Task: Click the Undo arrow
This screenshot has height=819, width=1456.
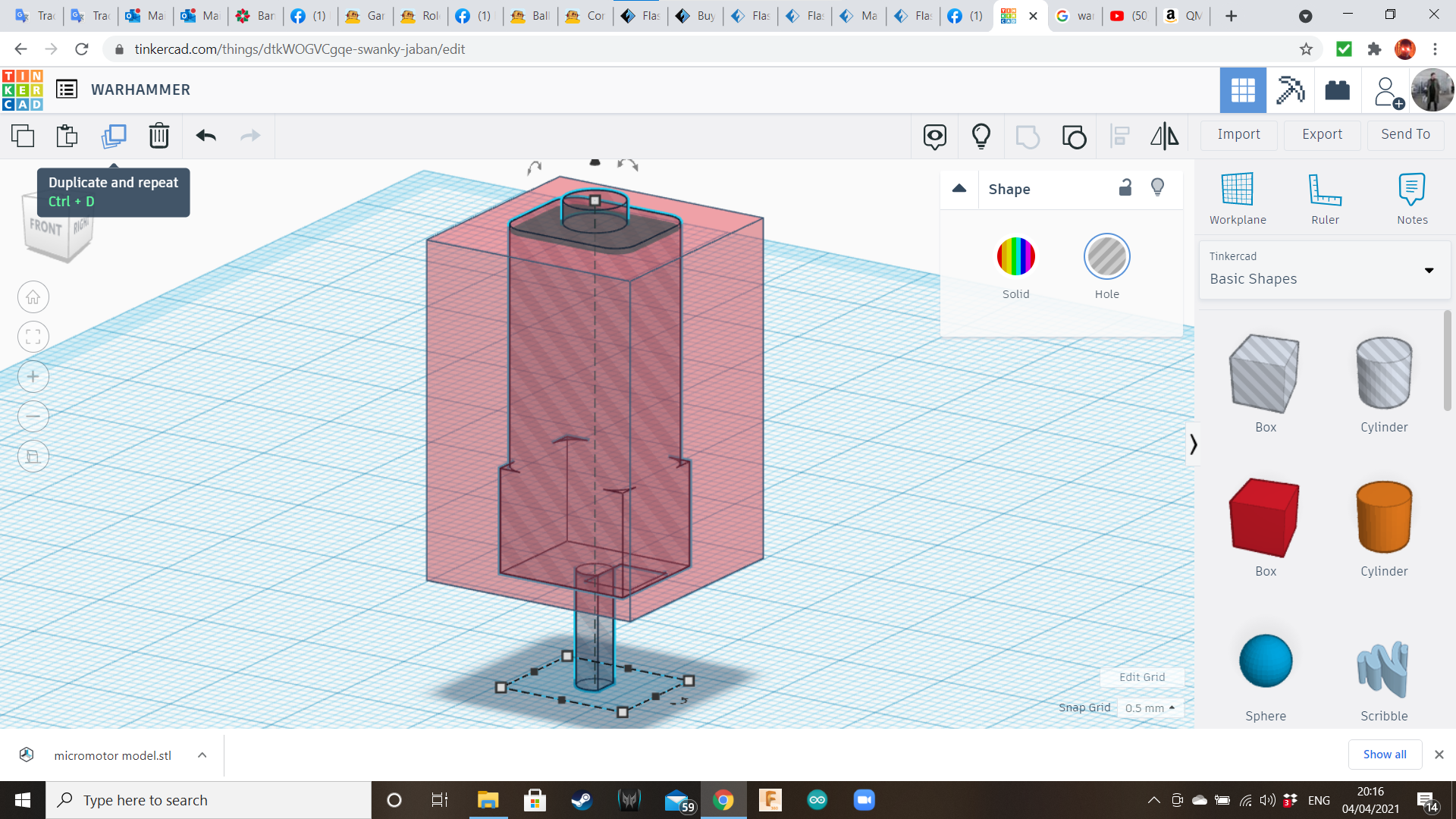Action: click(x=206, y=136)
